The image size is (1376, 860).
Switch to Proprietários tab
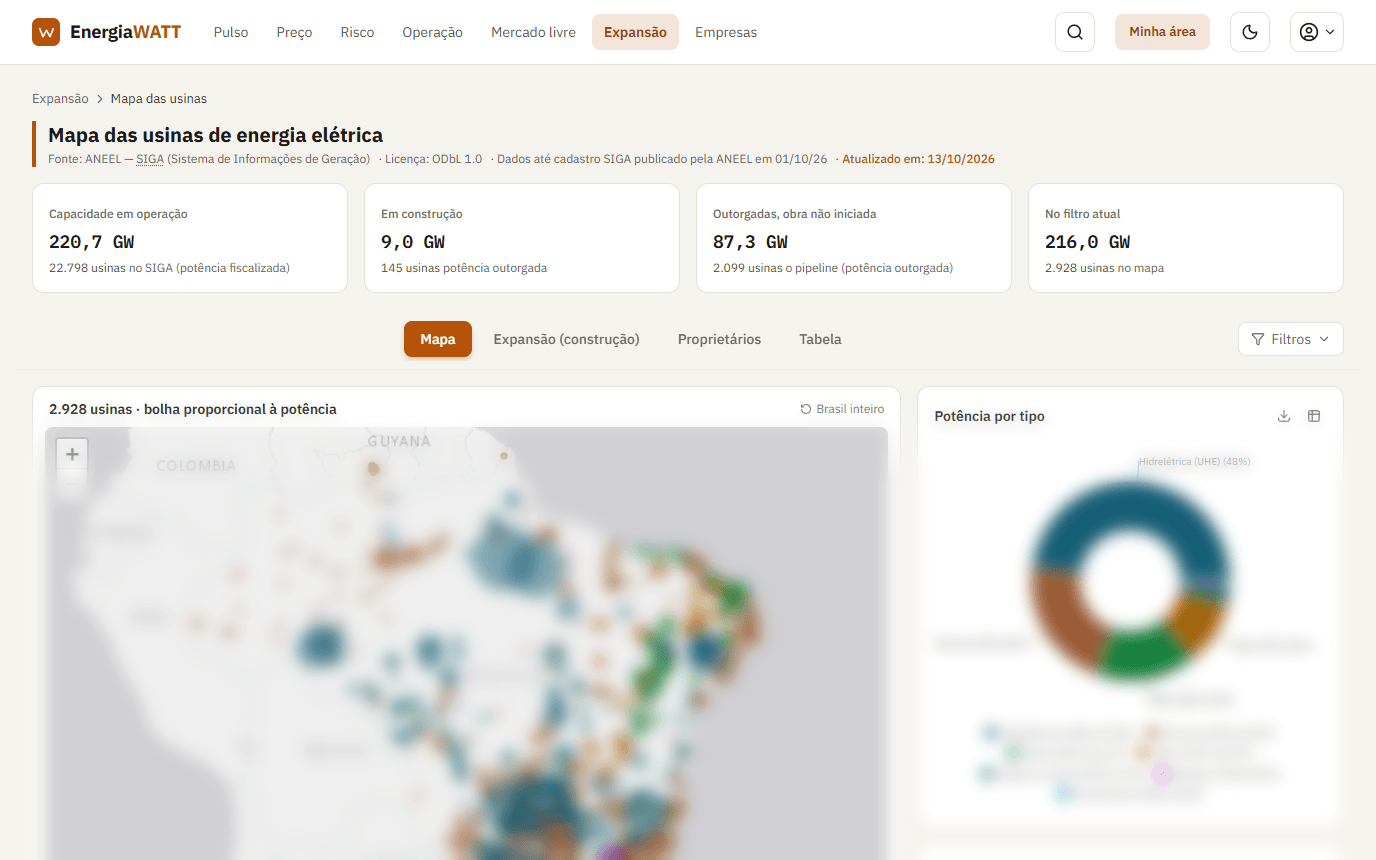click(719, 339)
